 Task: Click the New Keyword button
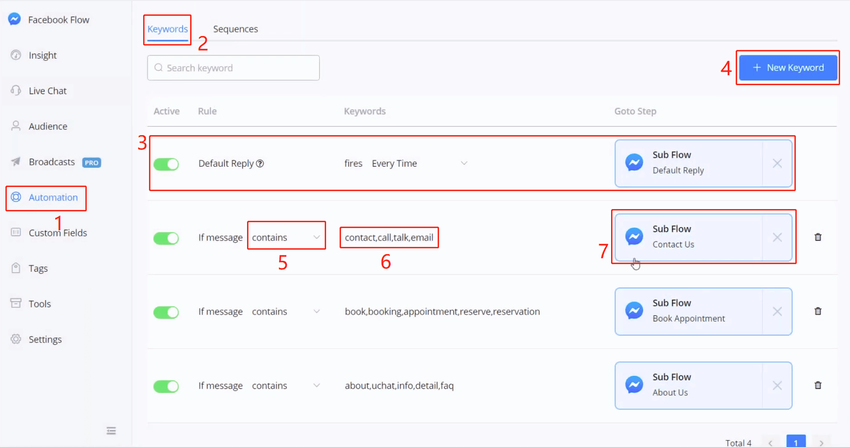pyautogui.click(x=788, y=67)
